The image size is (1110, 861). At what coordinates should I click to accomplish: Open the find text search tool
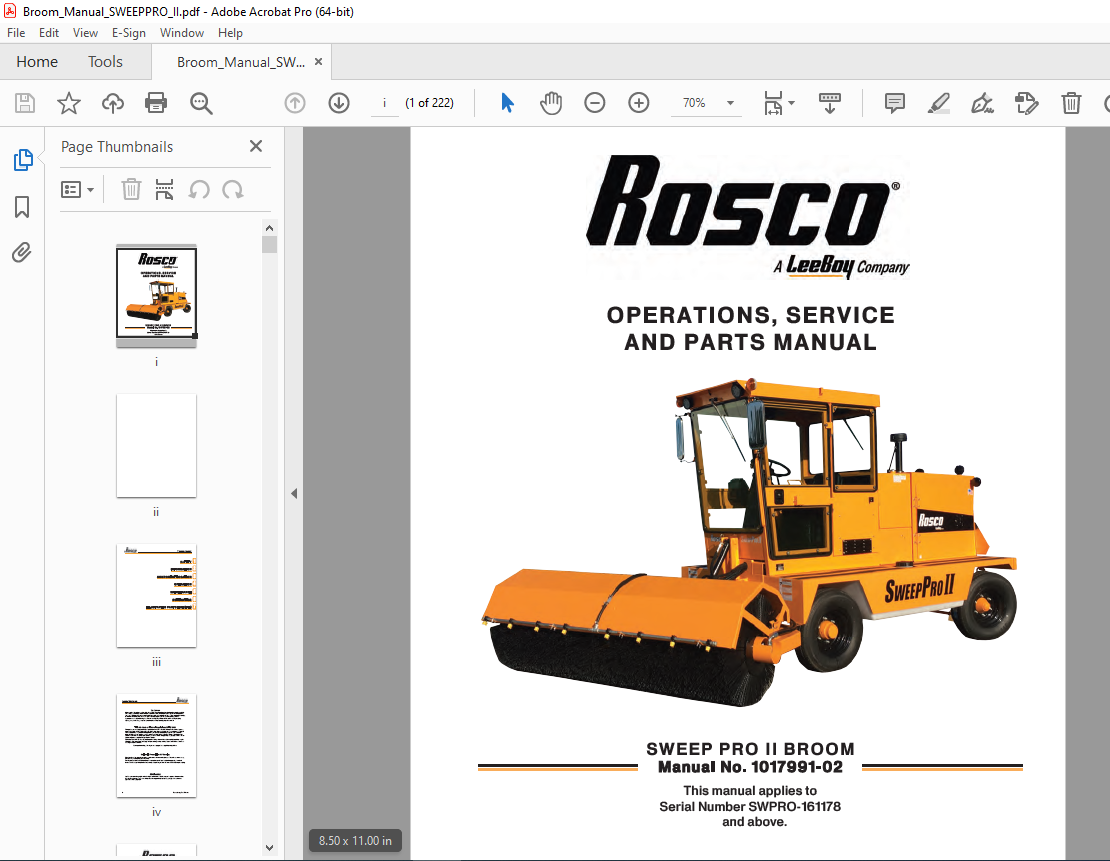click(x=201, y=103)
